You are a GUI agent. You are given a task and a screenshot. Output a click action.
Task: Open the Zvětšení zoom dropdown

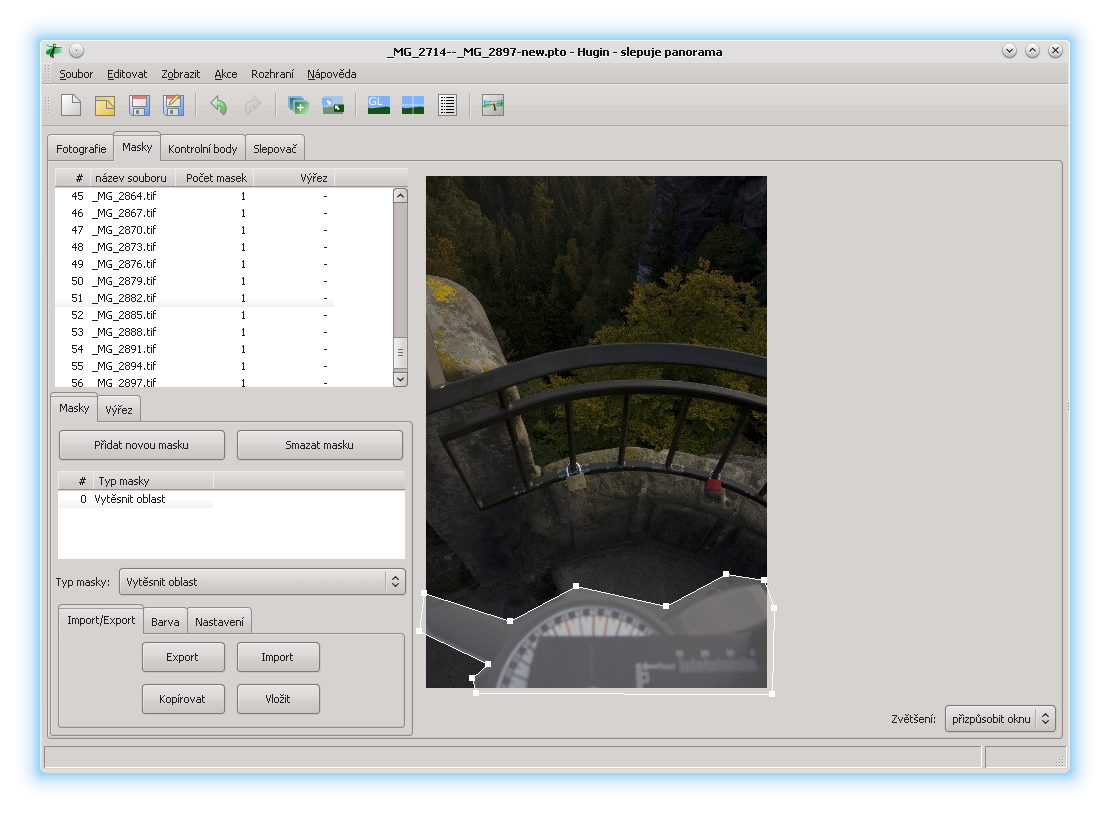[999, 719]
